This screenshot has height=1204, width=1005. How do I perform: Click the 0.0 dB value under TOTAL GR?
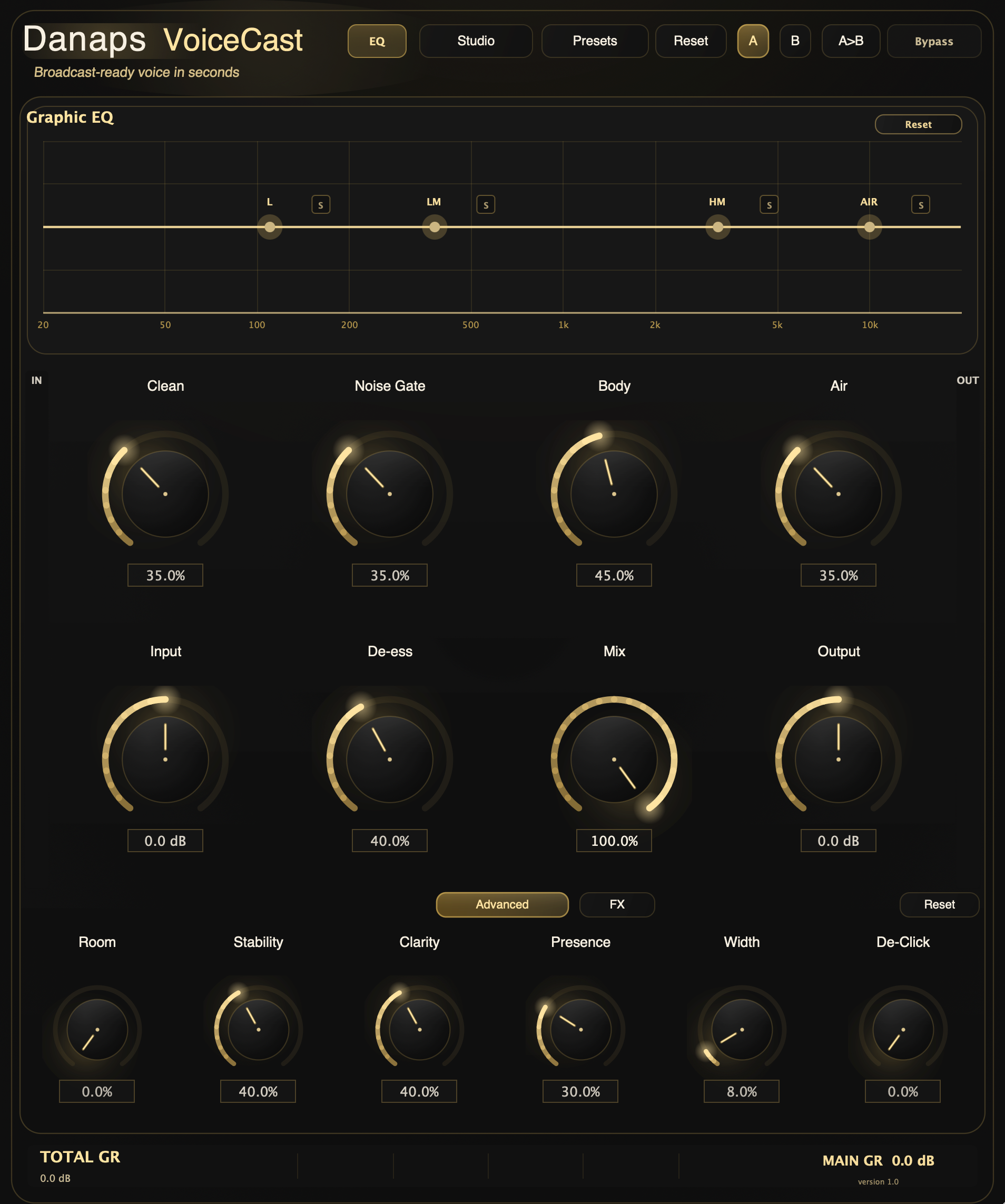(55, 1178)
